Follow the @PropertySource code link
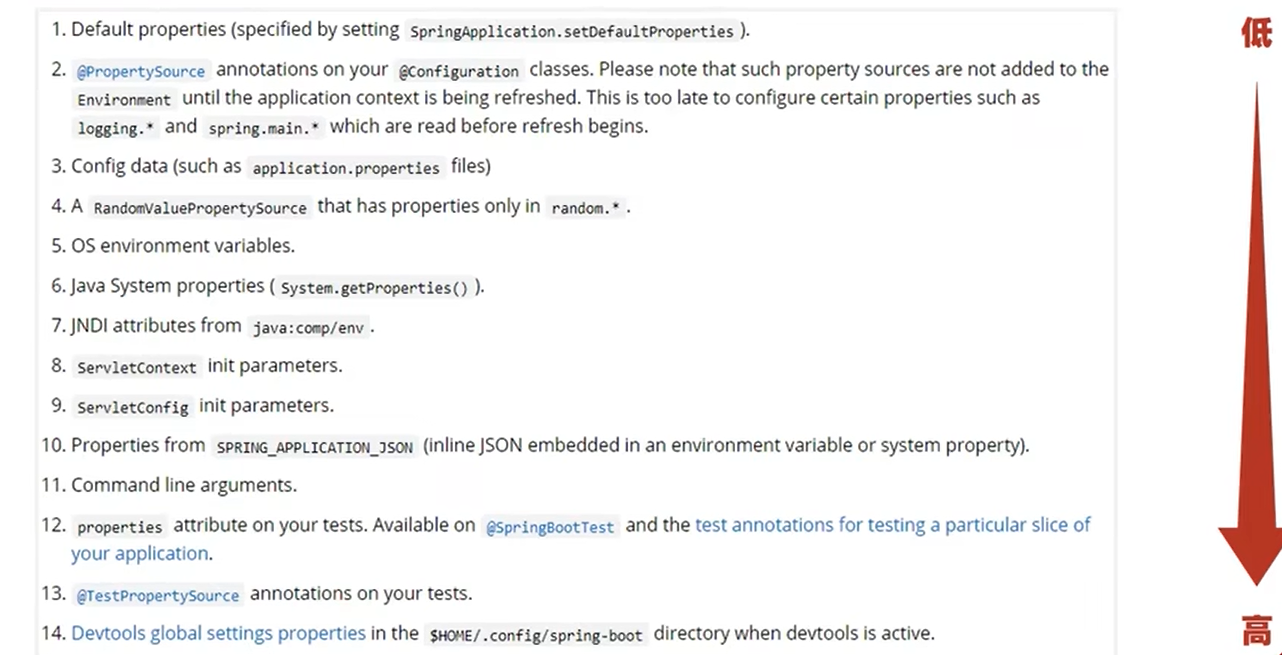1282x655 pixels. click(x=141, y=71)
